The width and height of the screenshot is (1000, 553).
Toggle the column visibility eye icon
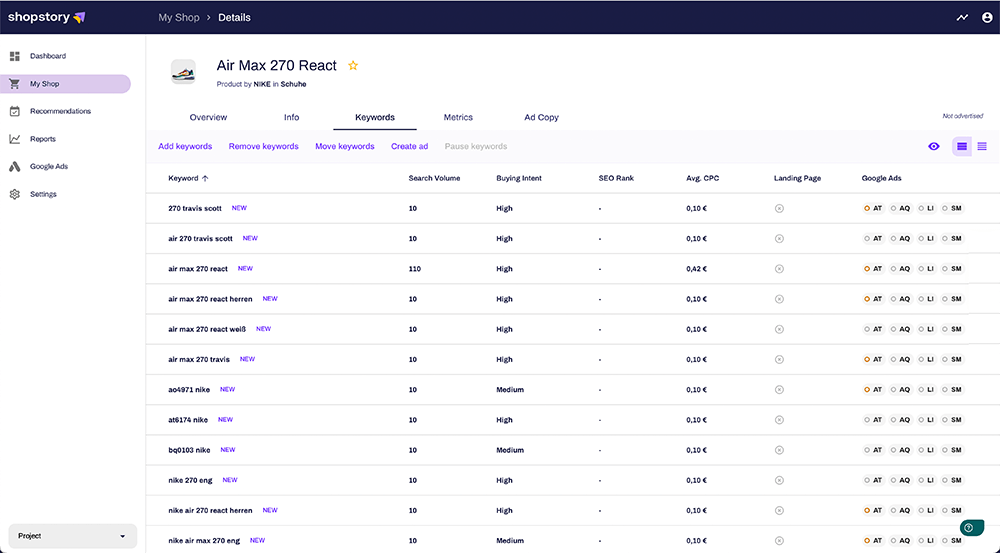(x=934, y=147)
